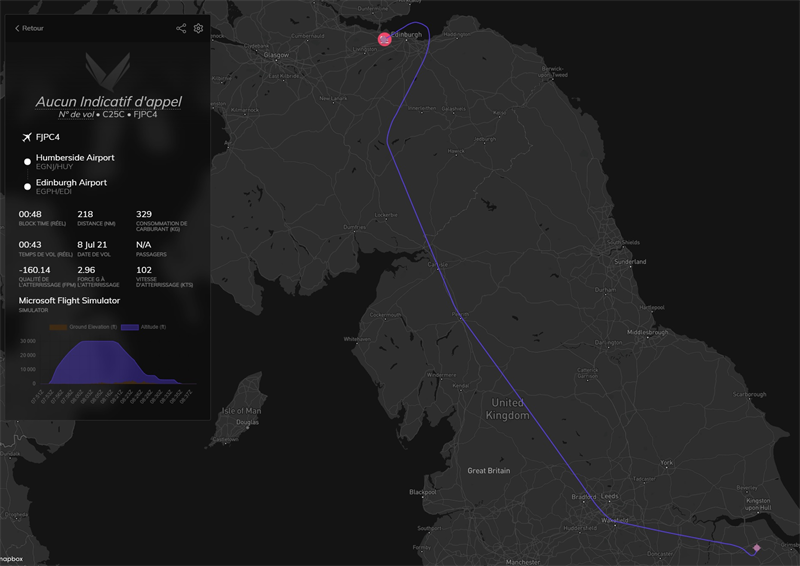
Task: Click the landing rate value -160.14
Action: (34, 269)
